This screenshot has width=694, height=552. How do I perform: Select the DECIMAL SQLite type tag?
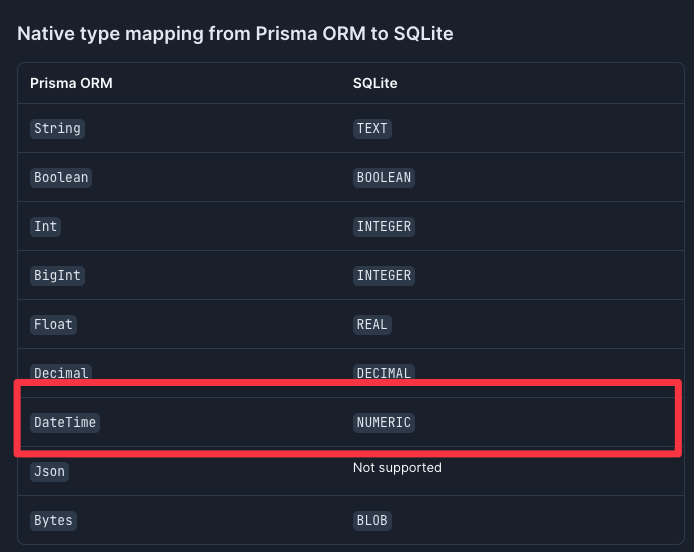pos(384,372)
